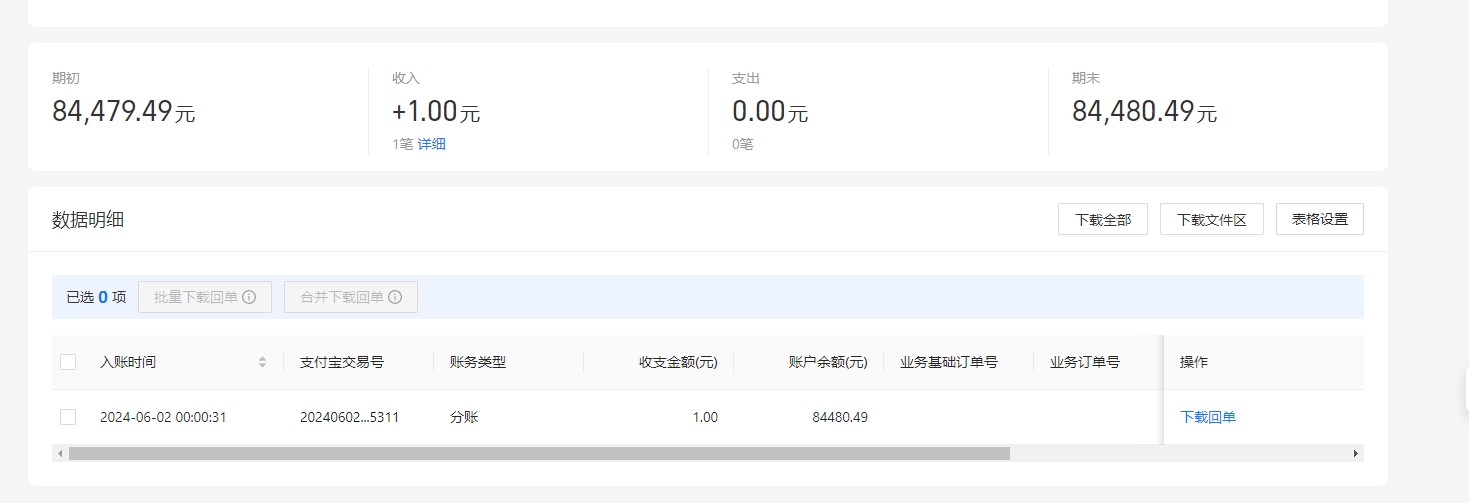Click the scrollbar left arrow

60,453
